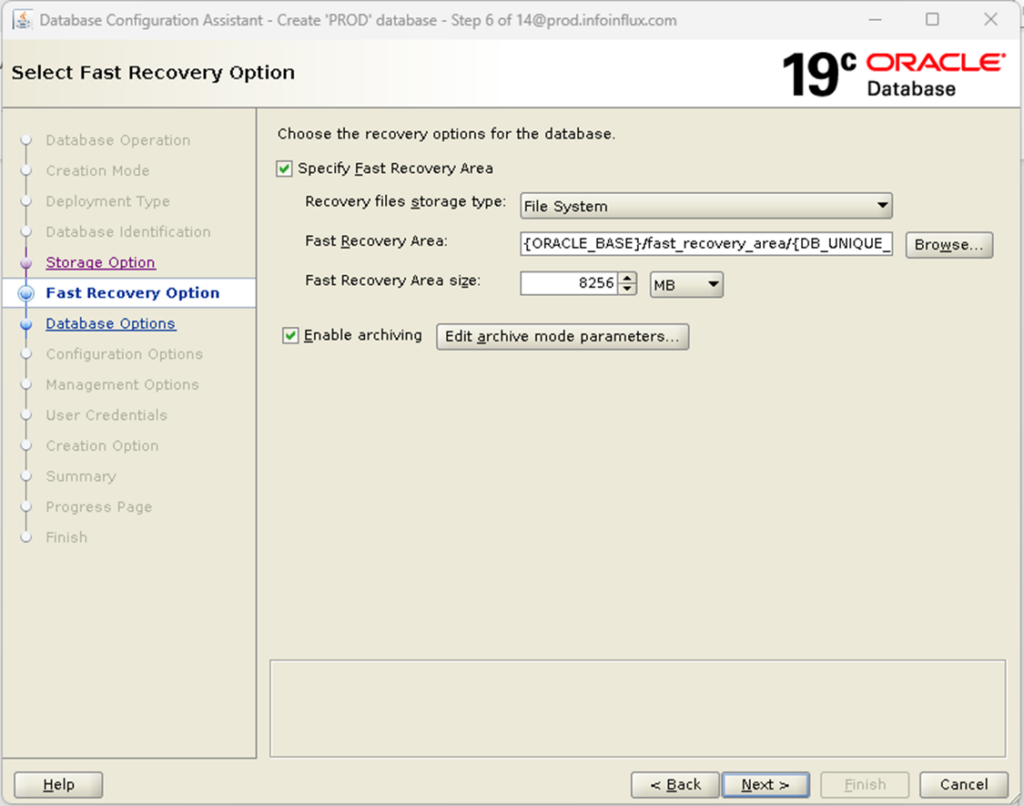
Task: Click Next to proceed to Database Options
Action: click(765, 784)
